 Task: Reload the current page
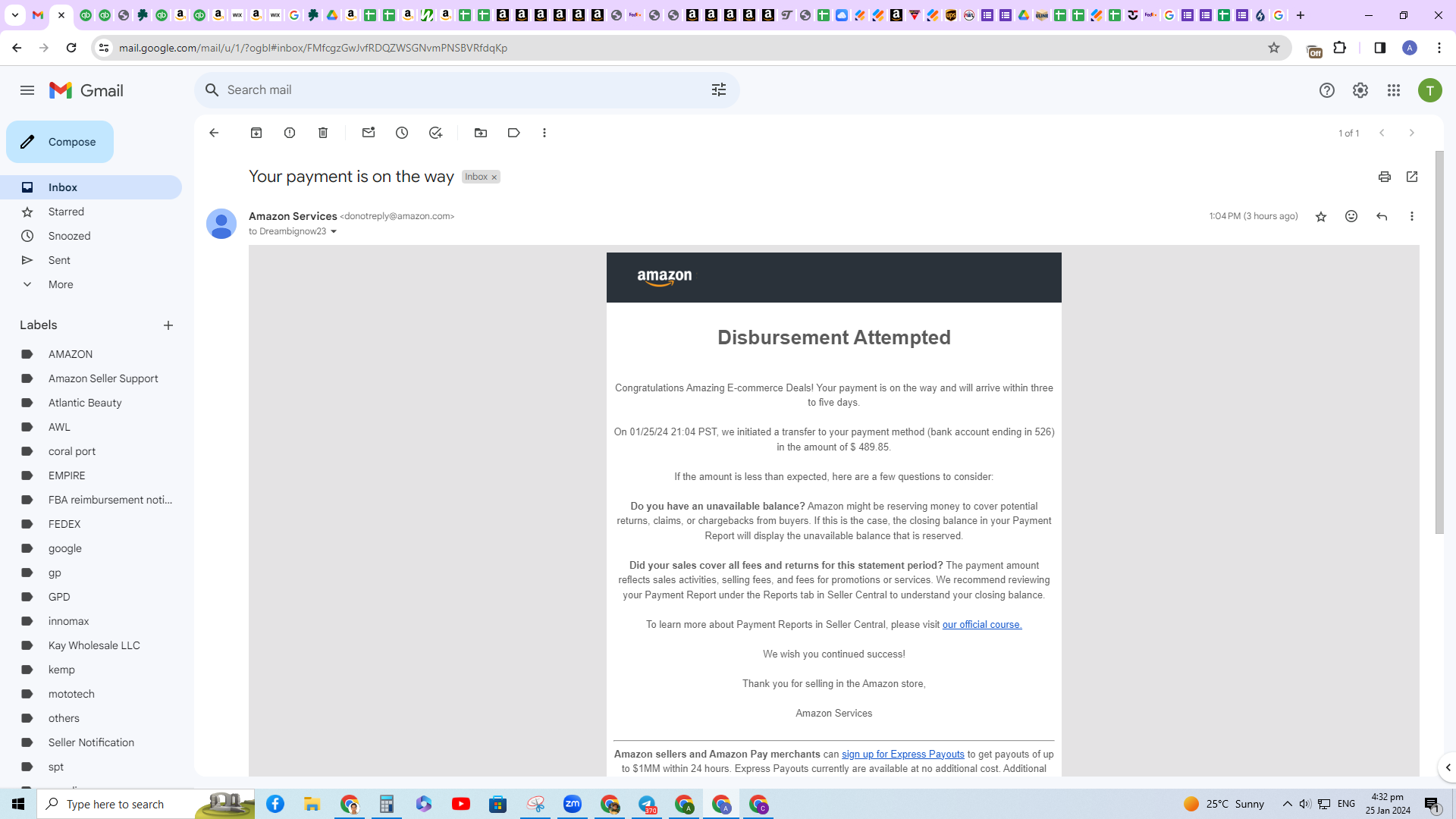71,48
